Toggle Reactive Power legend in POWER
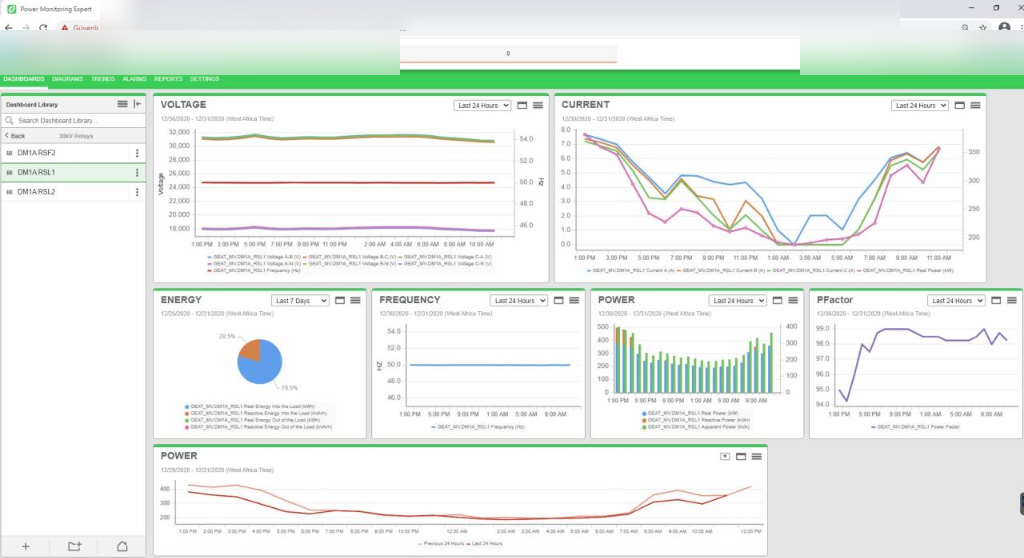 pos(696,420)
